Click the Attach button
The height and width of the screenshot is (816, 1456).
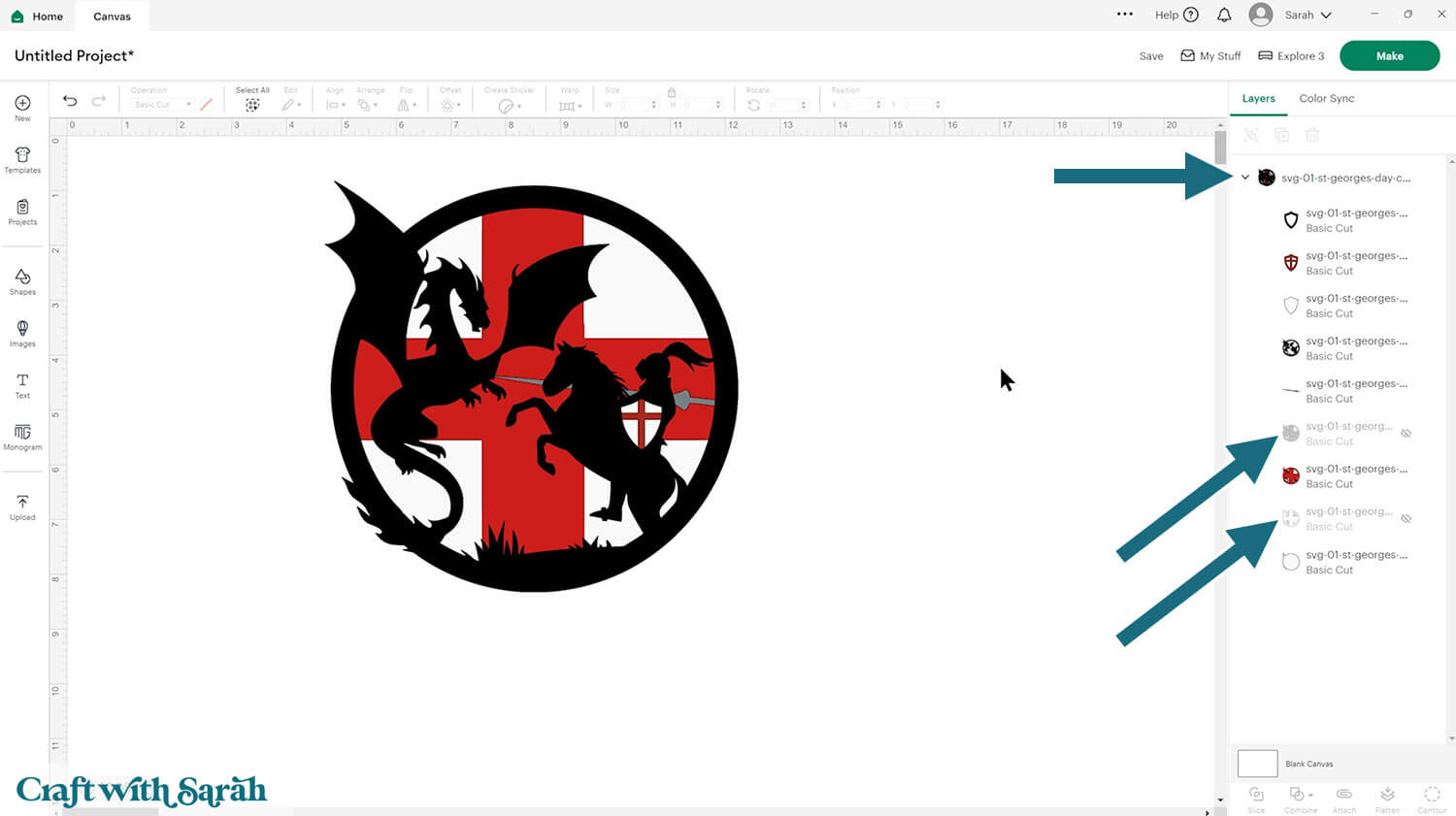click(1344, 800)
